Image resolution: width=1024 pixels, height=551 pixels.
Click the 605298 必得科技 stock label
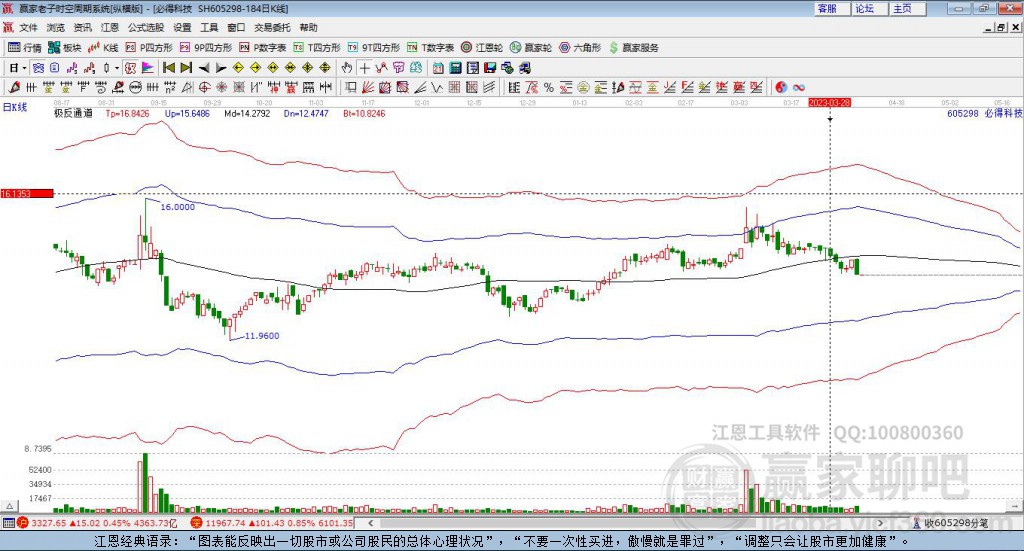coord(985,113)
